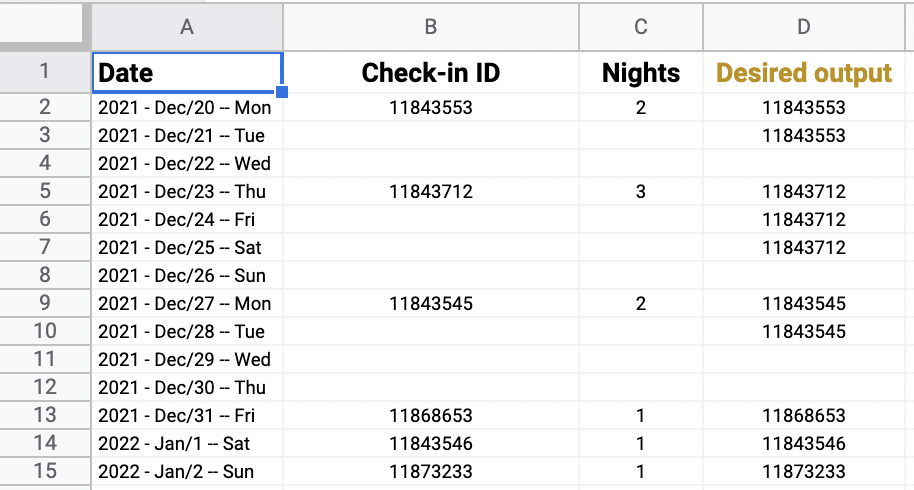
Task: Click Check-in ID 11873233 in column B
Action: (x=431, y=471)
